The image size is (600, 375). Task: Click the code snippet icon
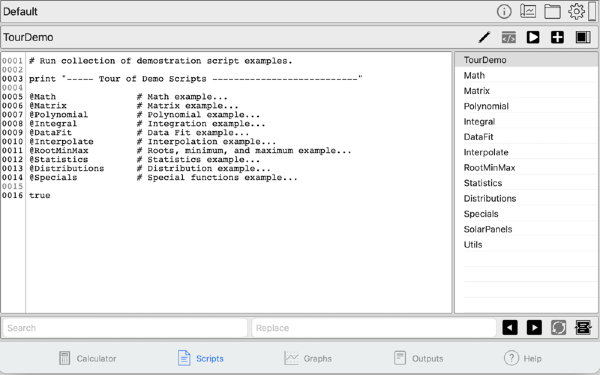pyautogui.click(x=509, y=37)
